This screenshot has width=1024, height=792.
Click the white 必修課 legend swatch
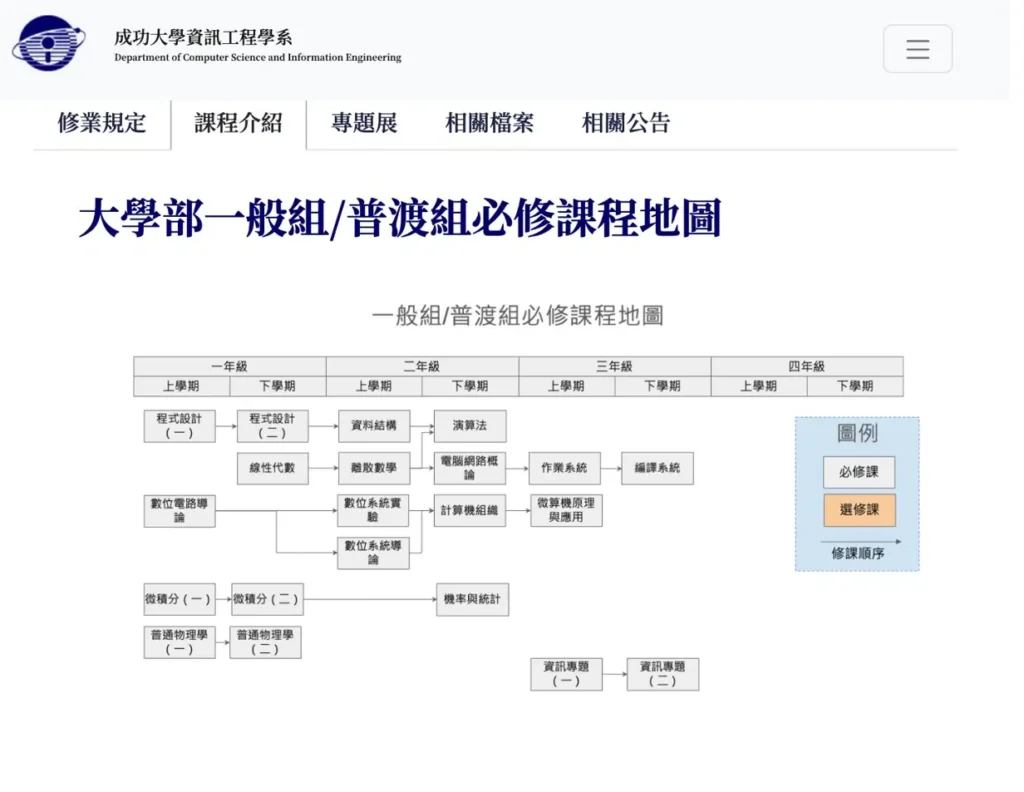tap(859, 472)
